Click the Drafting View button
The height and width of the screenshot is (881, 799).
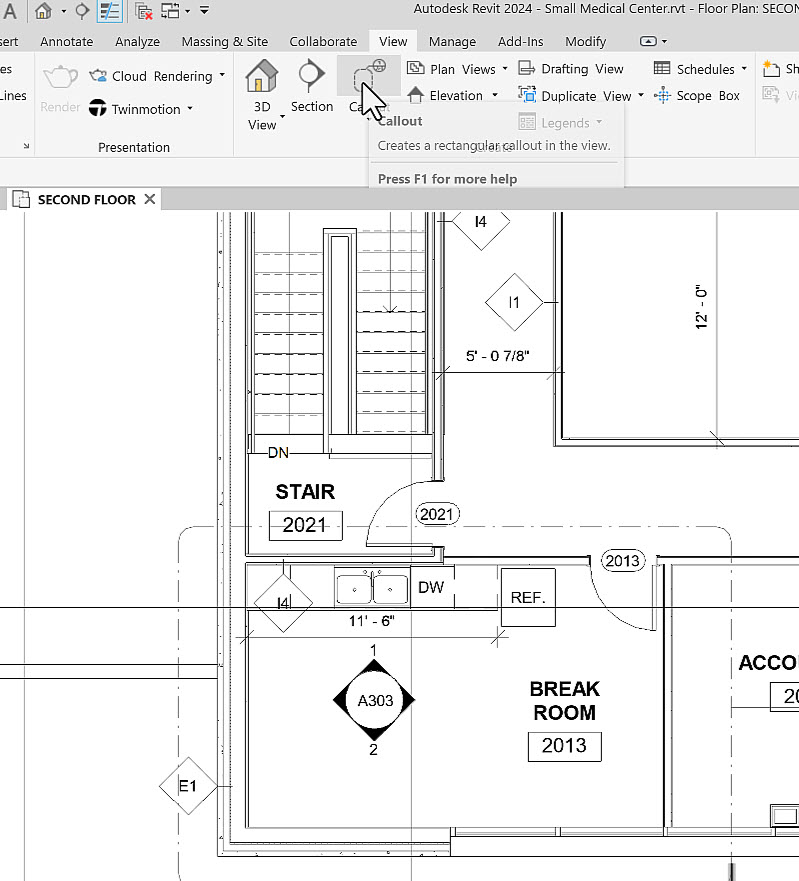571,69
